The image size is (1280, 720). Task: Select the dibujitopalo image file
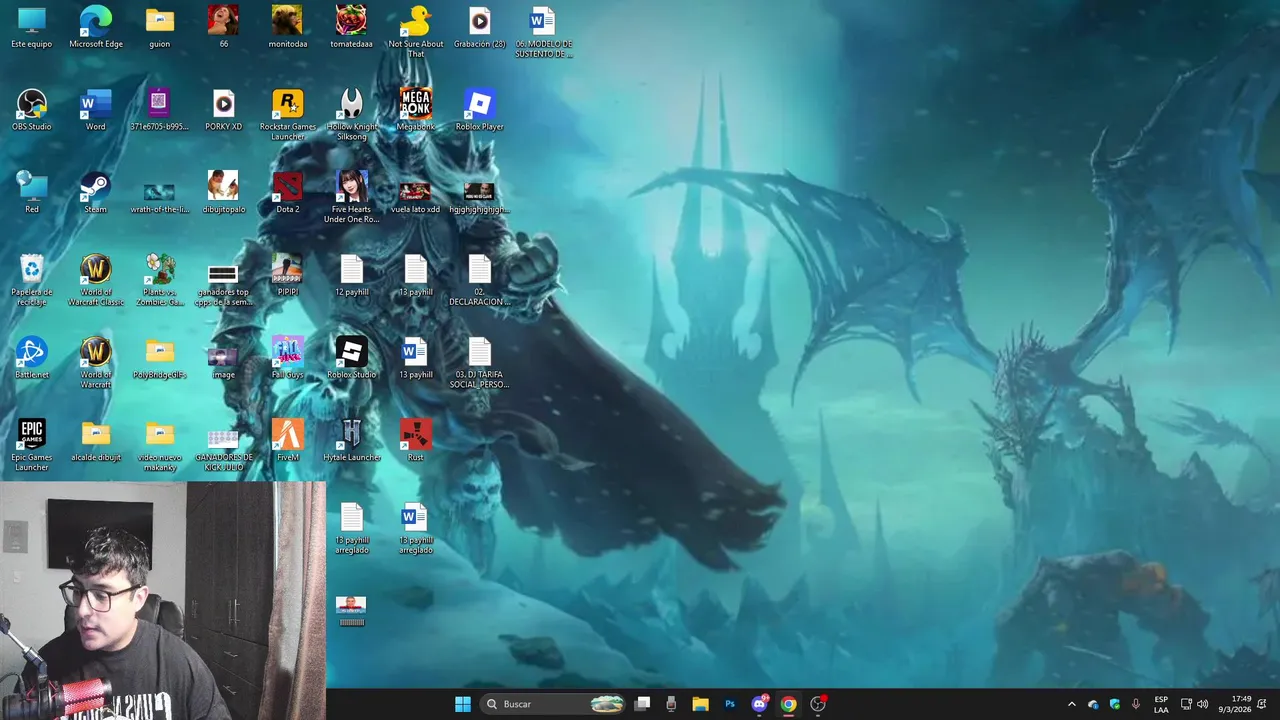223,193
